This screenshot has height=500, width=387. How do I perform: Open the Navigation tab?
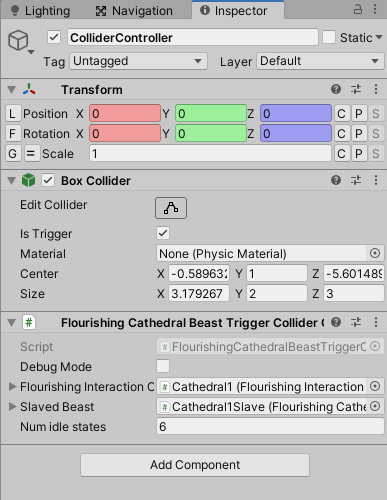coord(134,11)
